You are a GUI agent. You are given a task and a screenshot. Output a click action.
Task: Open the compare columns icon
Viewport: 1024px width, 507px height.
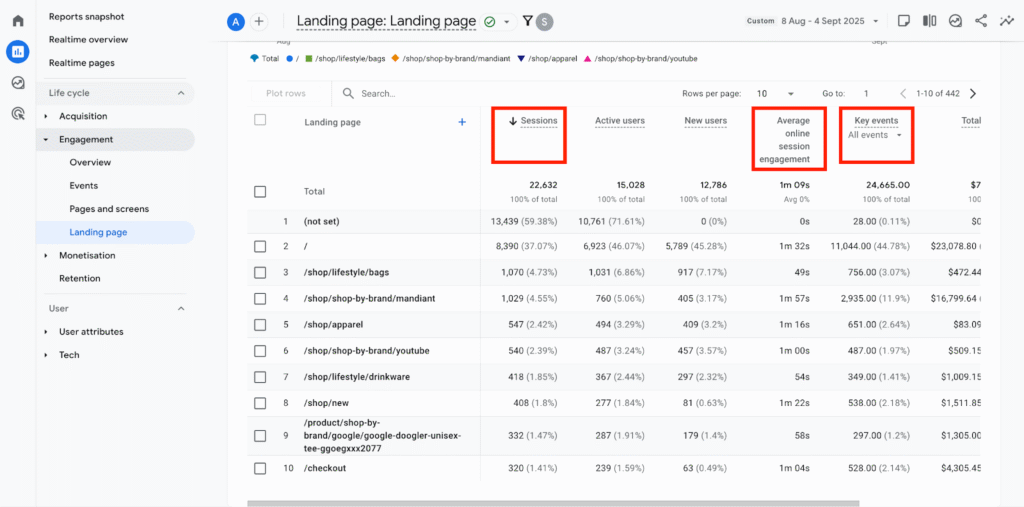tap(929, 21)
